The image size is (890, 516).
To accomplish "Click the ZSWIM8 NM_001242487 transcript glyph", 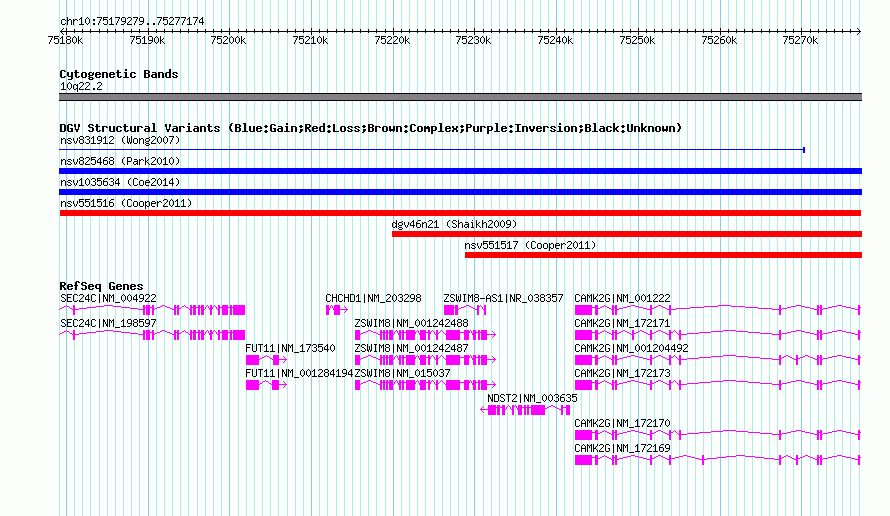I will tap(425, 360).
